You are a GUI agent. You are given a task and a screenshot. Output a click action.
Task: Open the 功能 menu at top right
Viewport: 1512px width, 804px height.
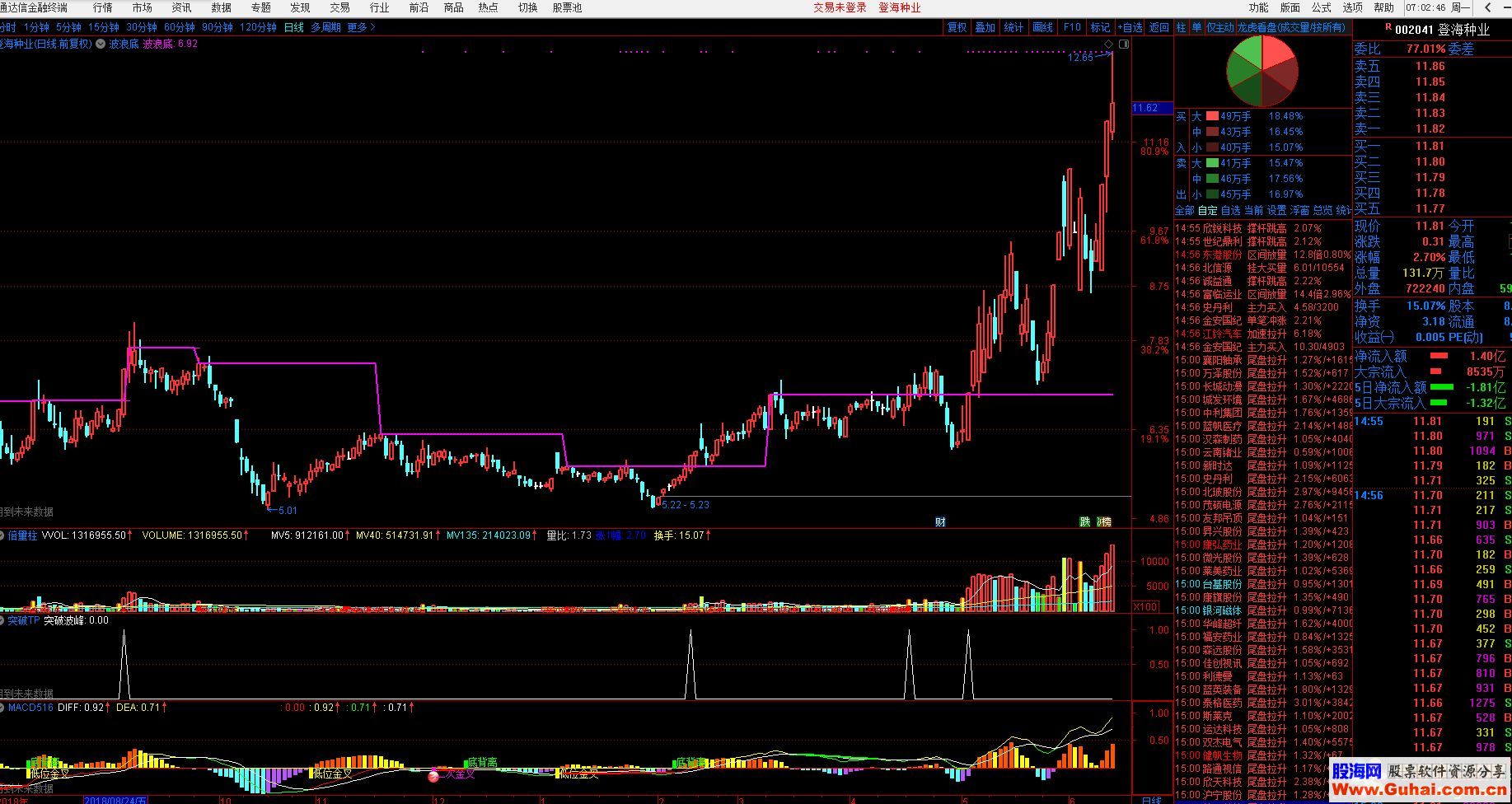point(1258,7)
